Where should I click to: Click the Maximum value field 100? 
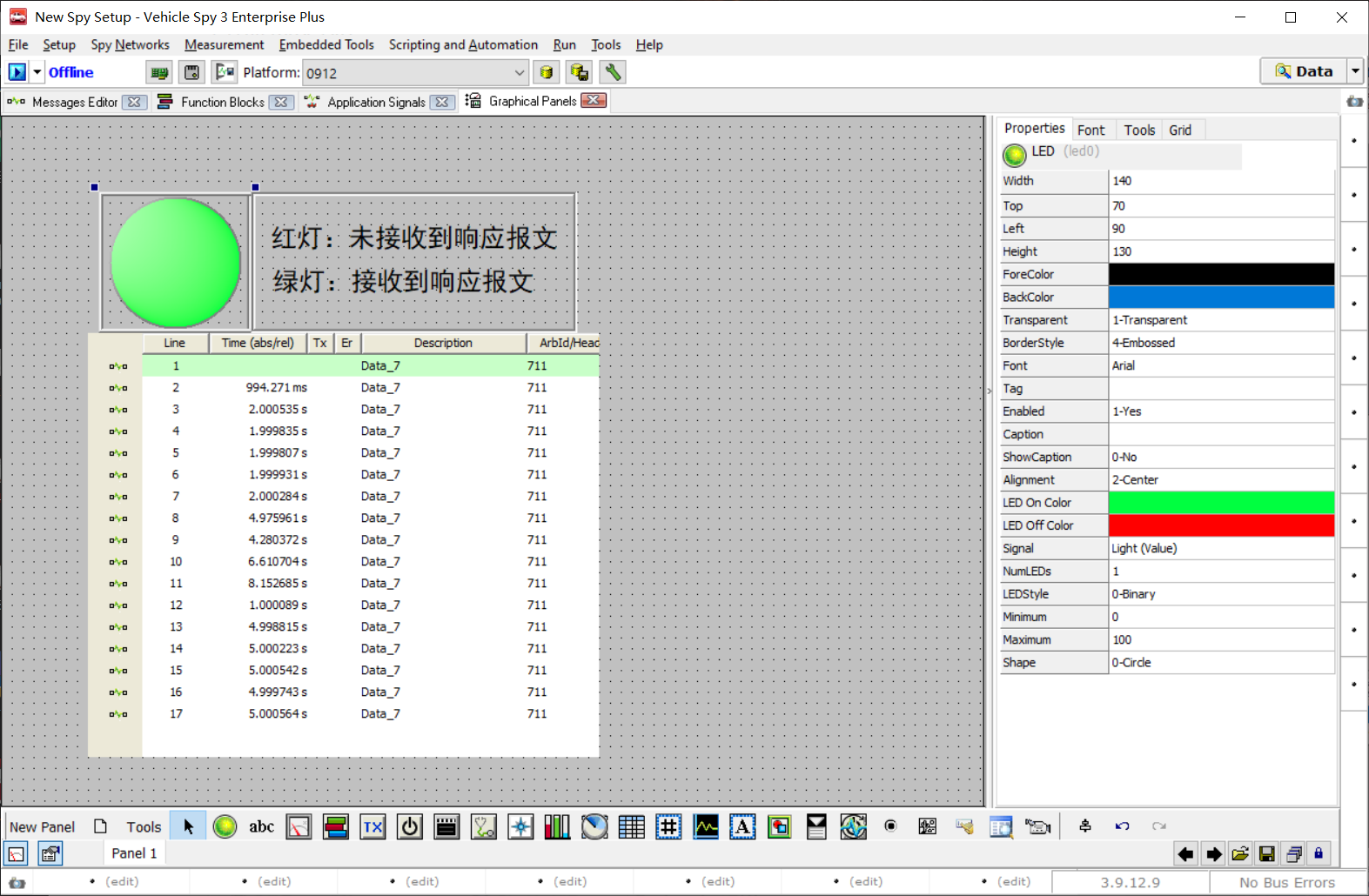pos(1221,639)
